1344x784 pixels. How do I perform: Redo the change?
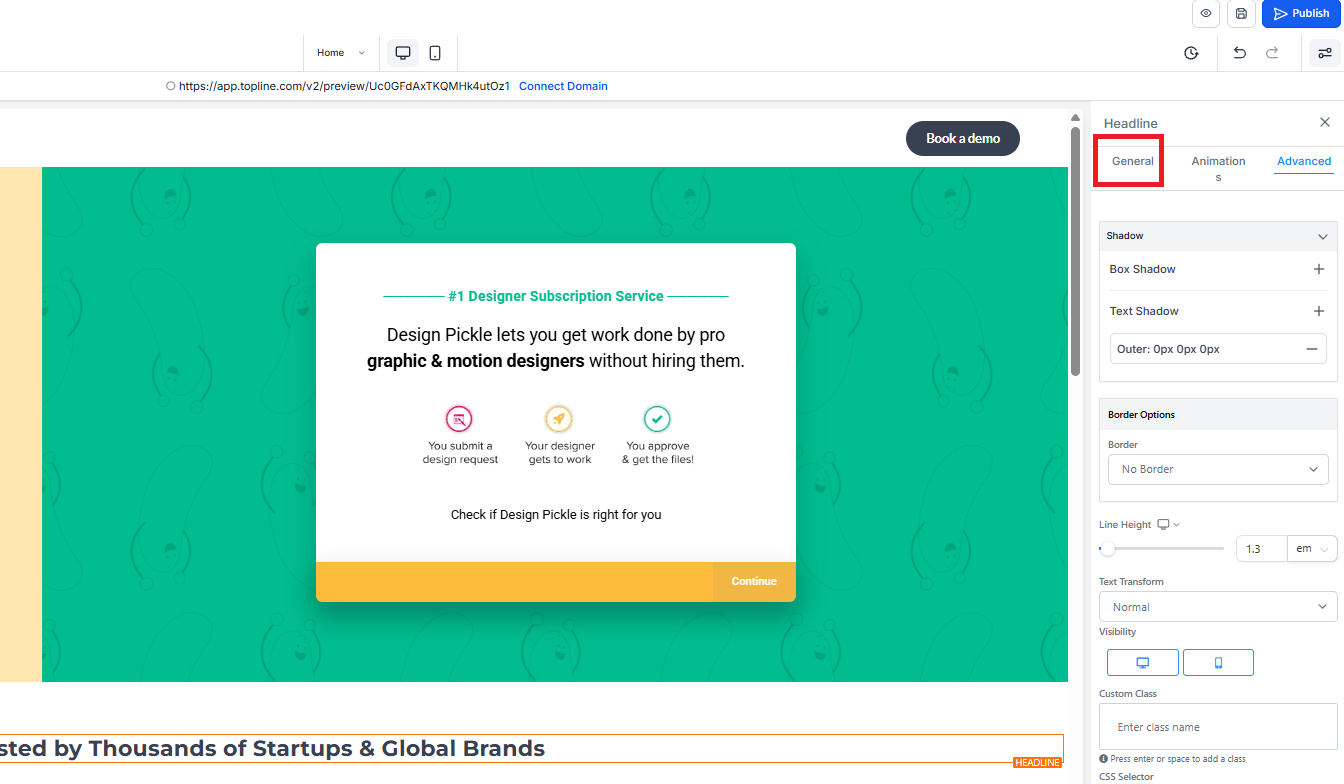[1272, 53]
